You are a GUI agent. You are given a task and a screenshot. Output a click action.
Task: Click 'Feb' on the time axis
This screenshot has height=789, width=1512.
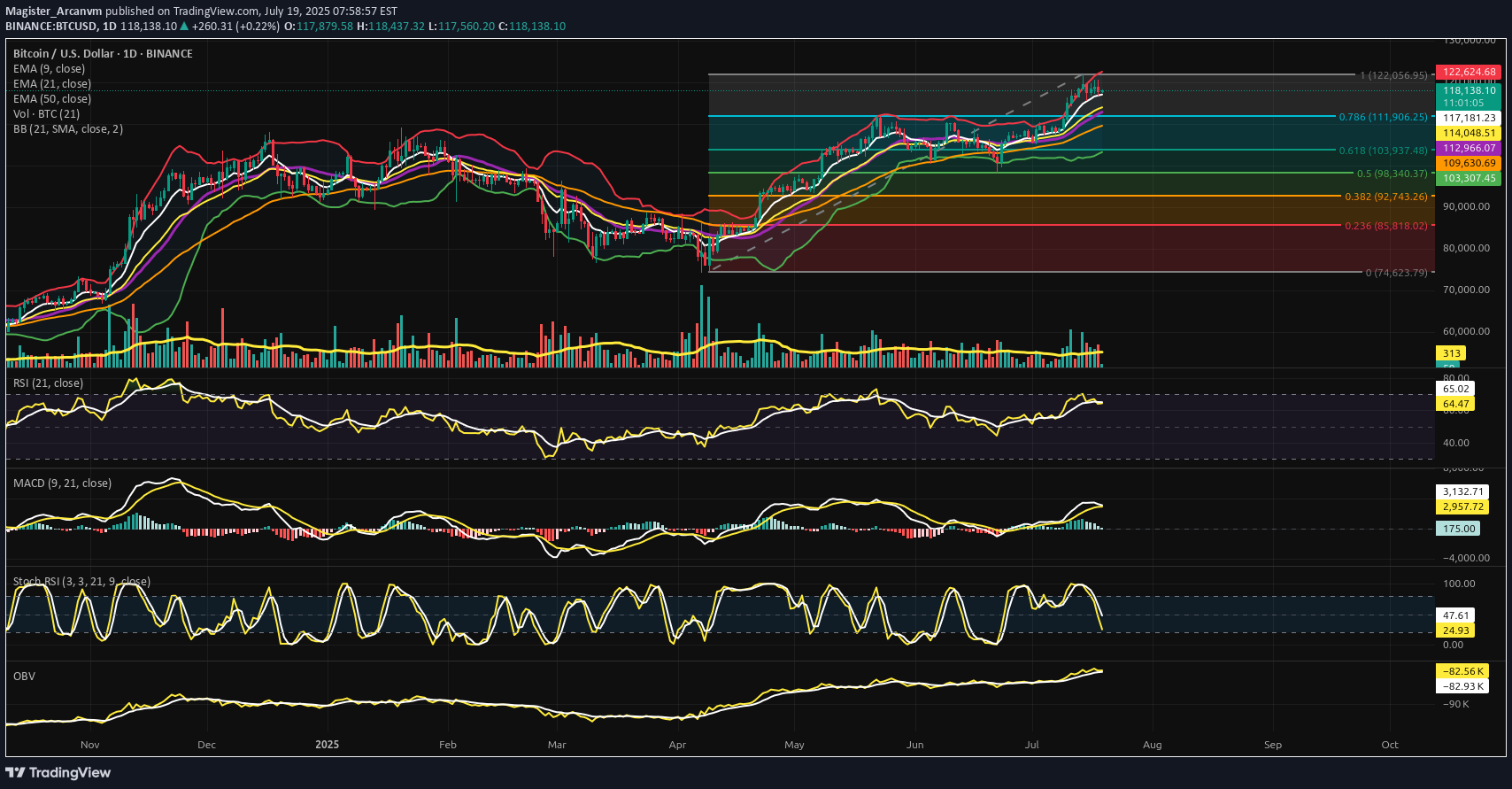448,745
